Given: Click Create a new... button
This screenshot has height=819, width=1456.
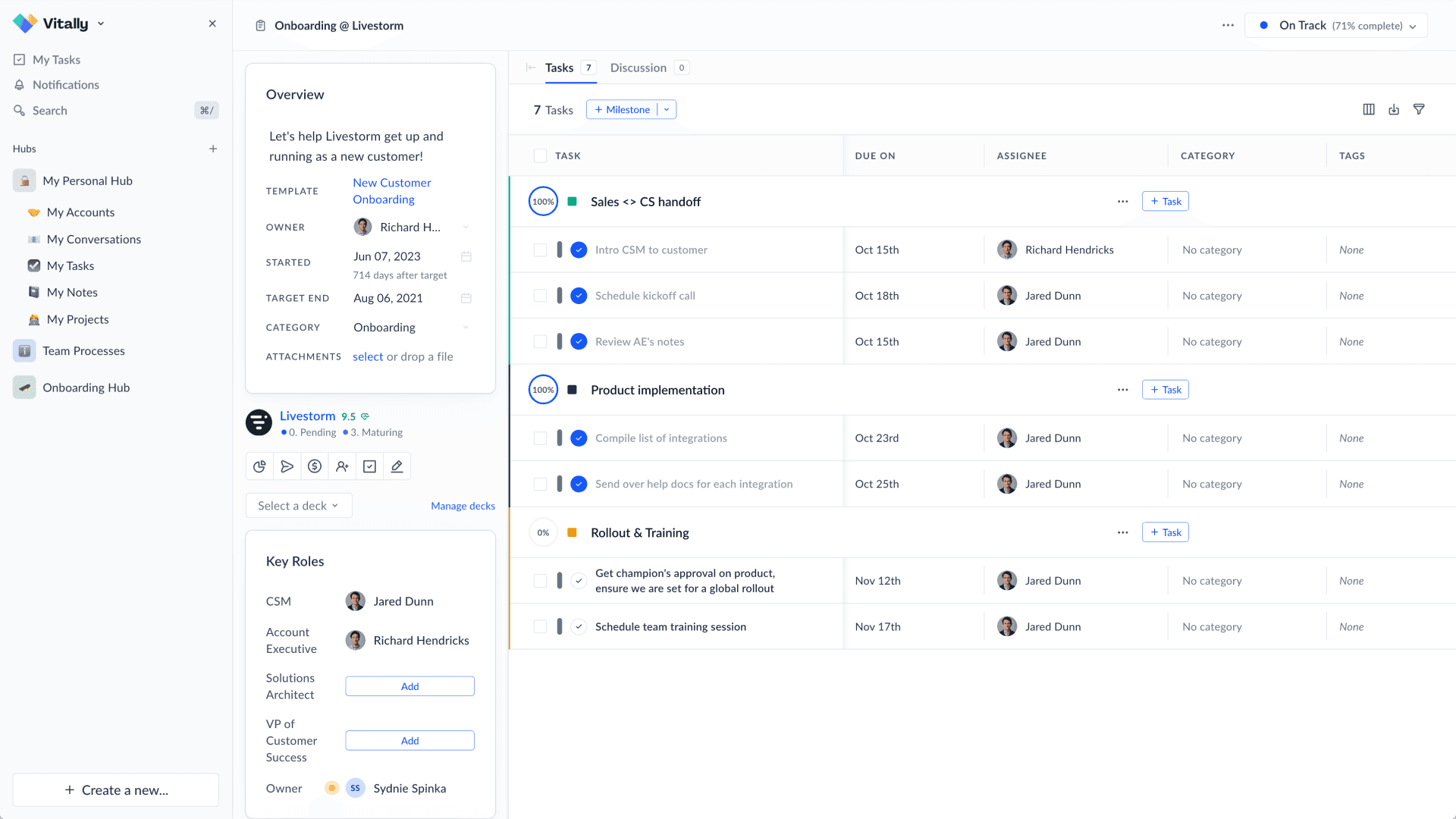Looking at the screenshot, I should [x=116, y=790].
